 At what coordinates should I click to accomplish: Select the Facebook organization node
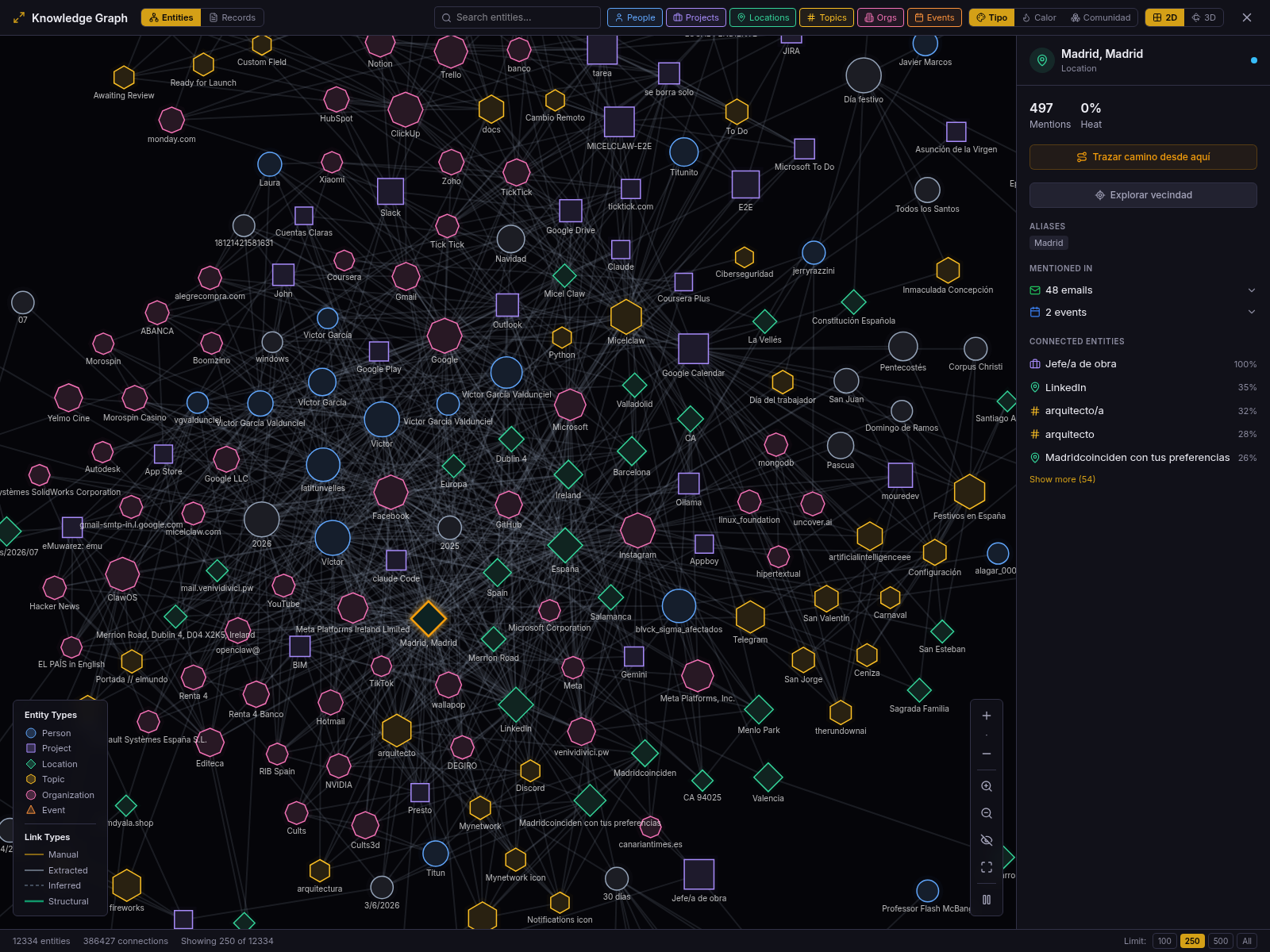click(391, 493)
